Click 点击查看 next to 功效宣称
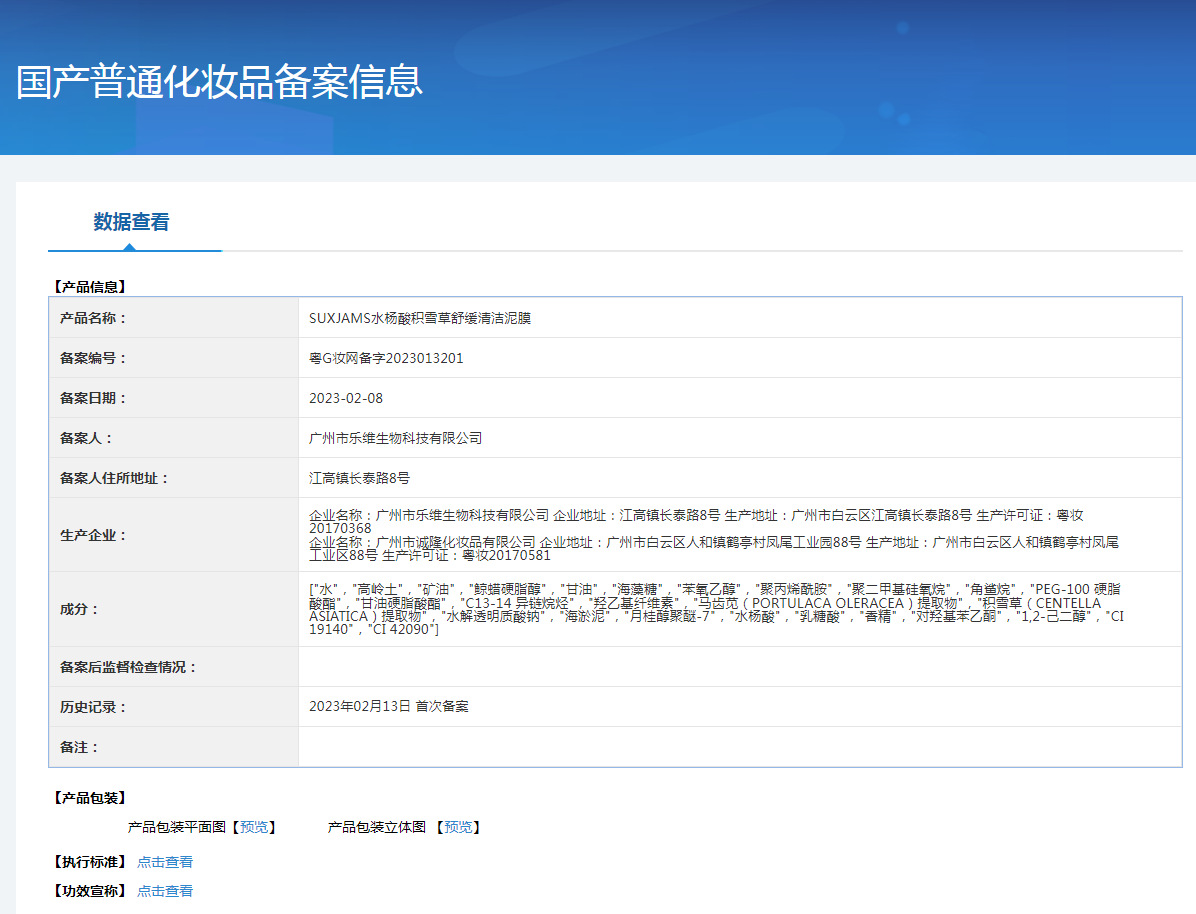This screenshot has width=1196, height=914. [x=165, y=891]
